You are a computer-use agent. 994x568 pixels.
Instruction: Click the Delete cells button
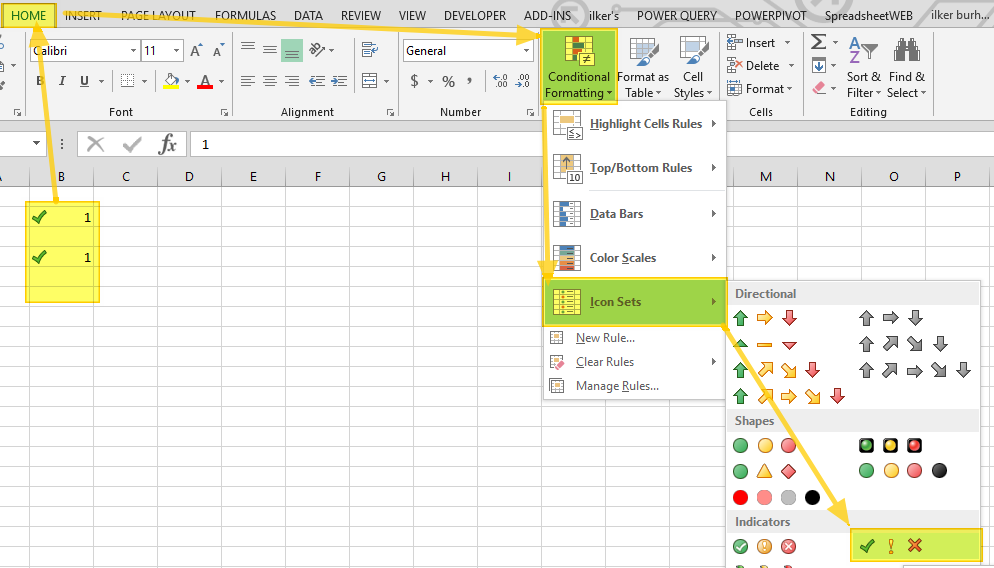(x=761, y=65)
